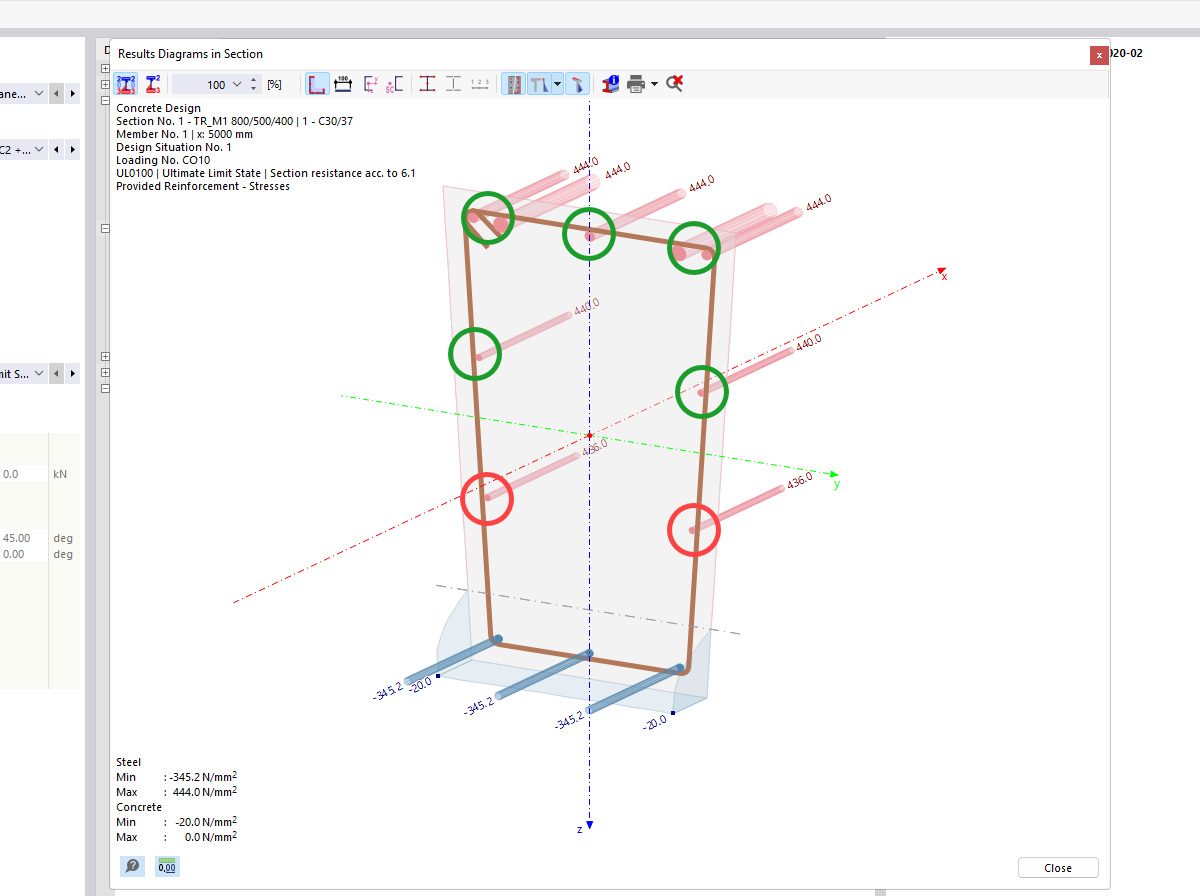
Task: Click the Steel Max 444.0 N/mm² value
Action: (x=205, y=791)
